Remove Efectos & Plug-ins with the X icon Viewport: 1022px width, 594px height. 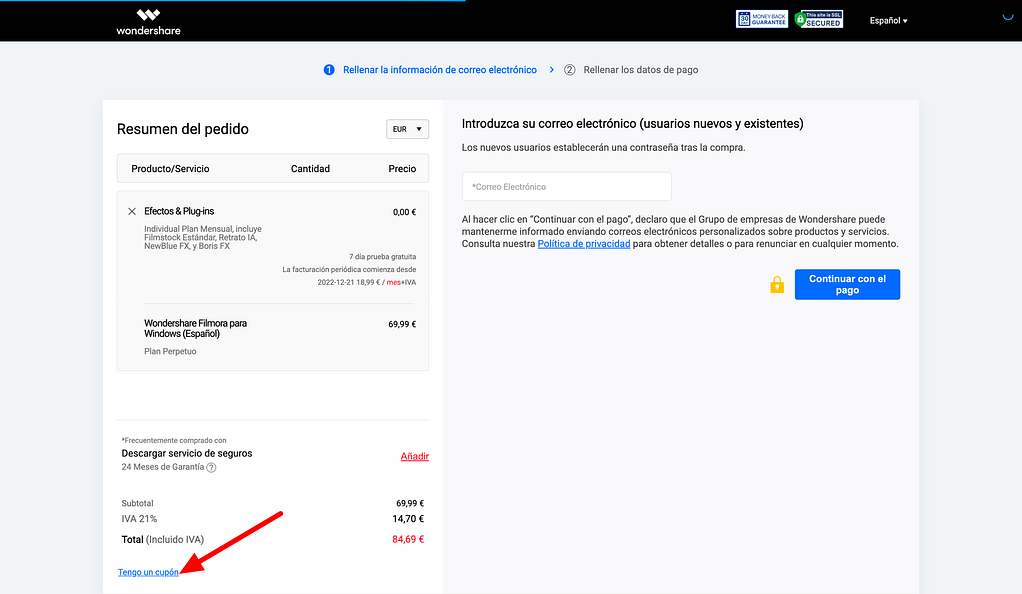point(132,211)
